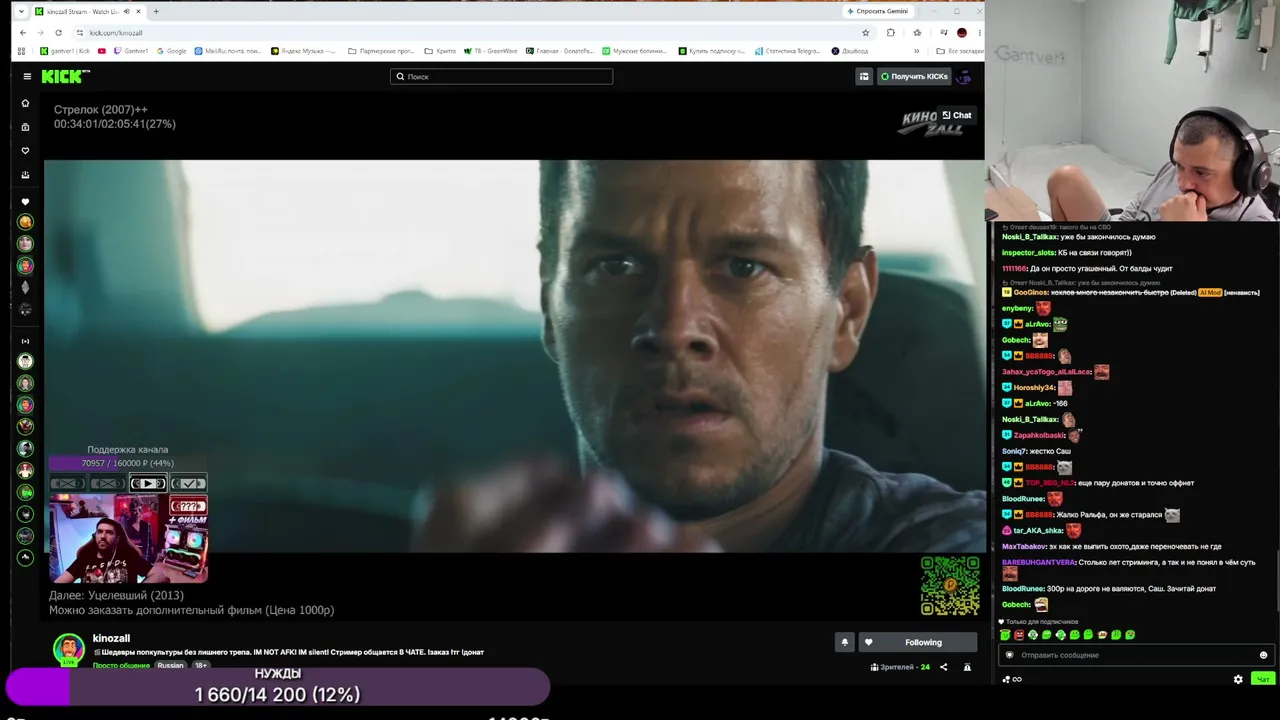The image size is (1280, 720).
Task: Open the kinozall channel avatar
Action: click(68, 648)
